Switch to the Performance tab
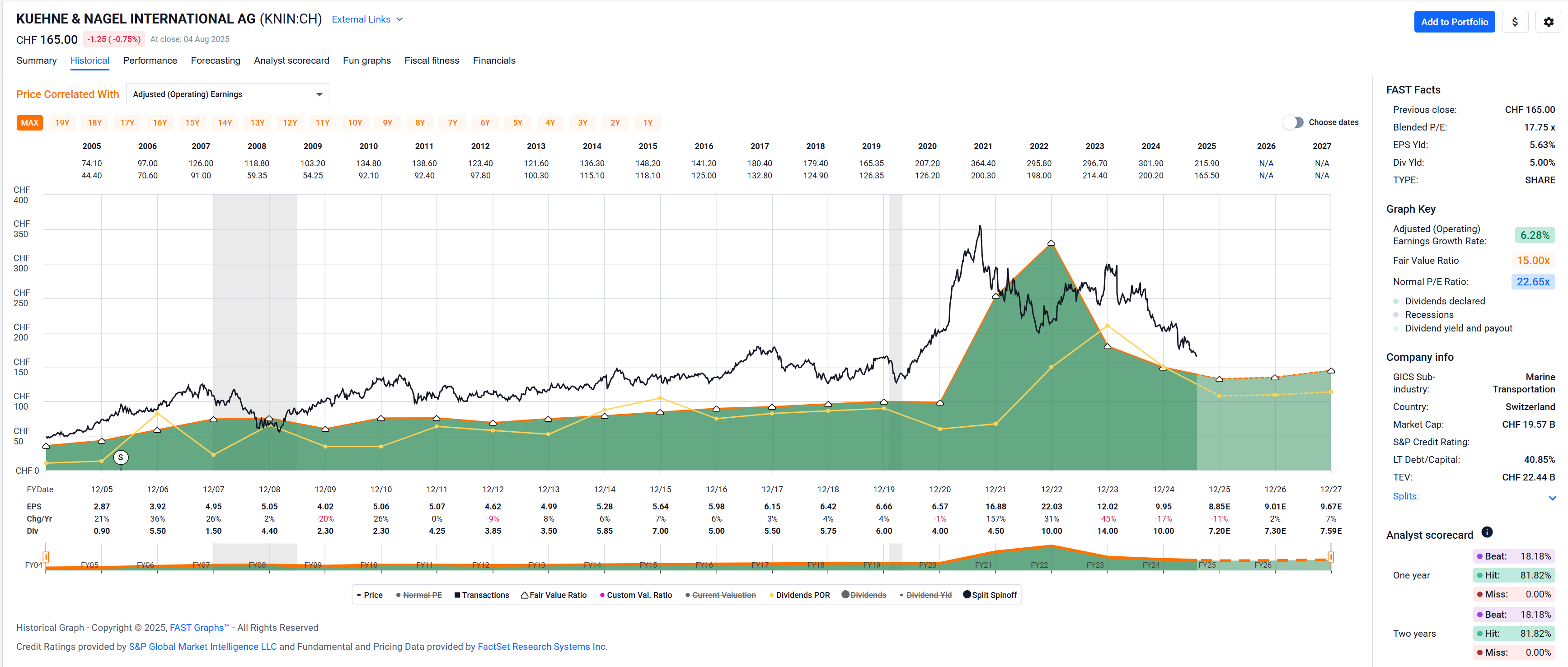Screen dimensions: 1568x667 (150, 60)
